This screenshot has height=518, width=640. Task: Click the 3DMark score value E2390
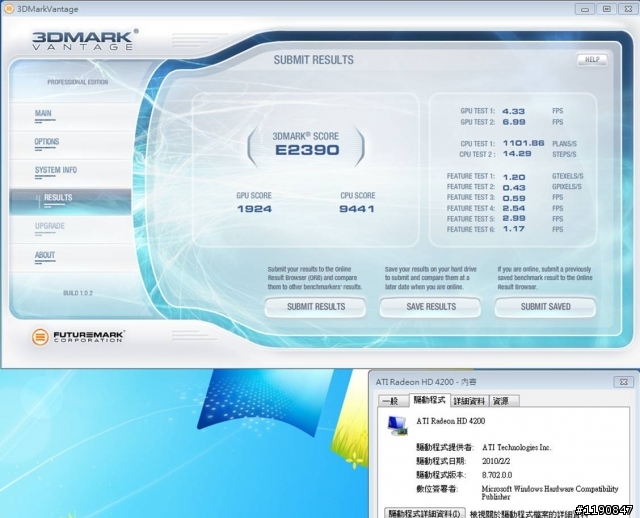tap(307, 150)
